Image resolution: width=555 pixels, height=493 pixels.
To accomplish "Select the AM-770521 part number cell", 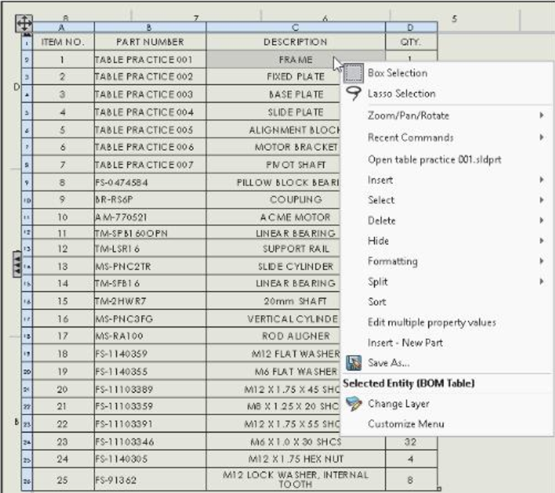I will point(150,217).
